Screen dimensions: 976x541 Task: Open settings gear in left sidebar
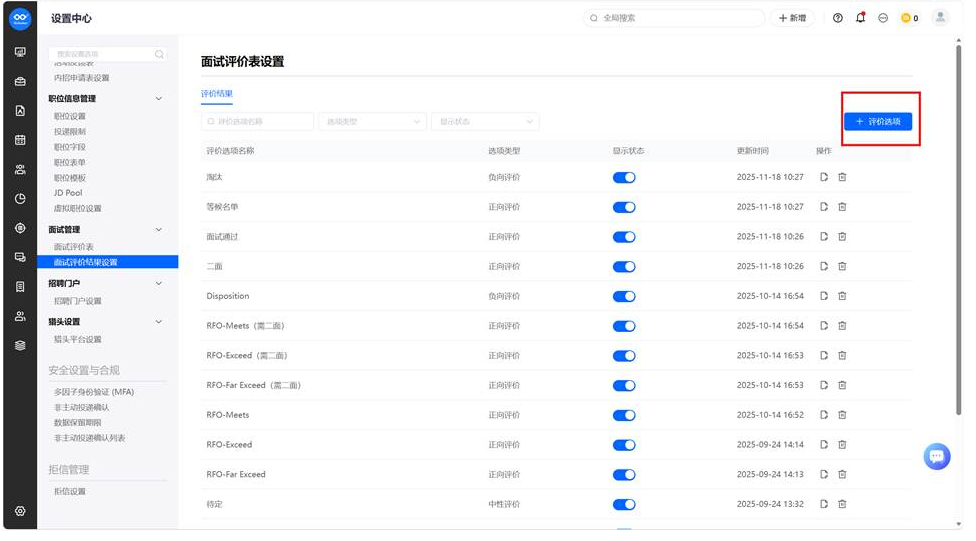click(20, 511)
